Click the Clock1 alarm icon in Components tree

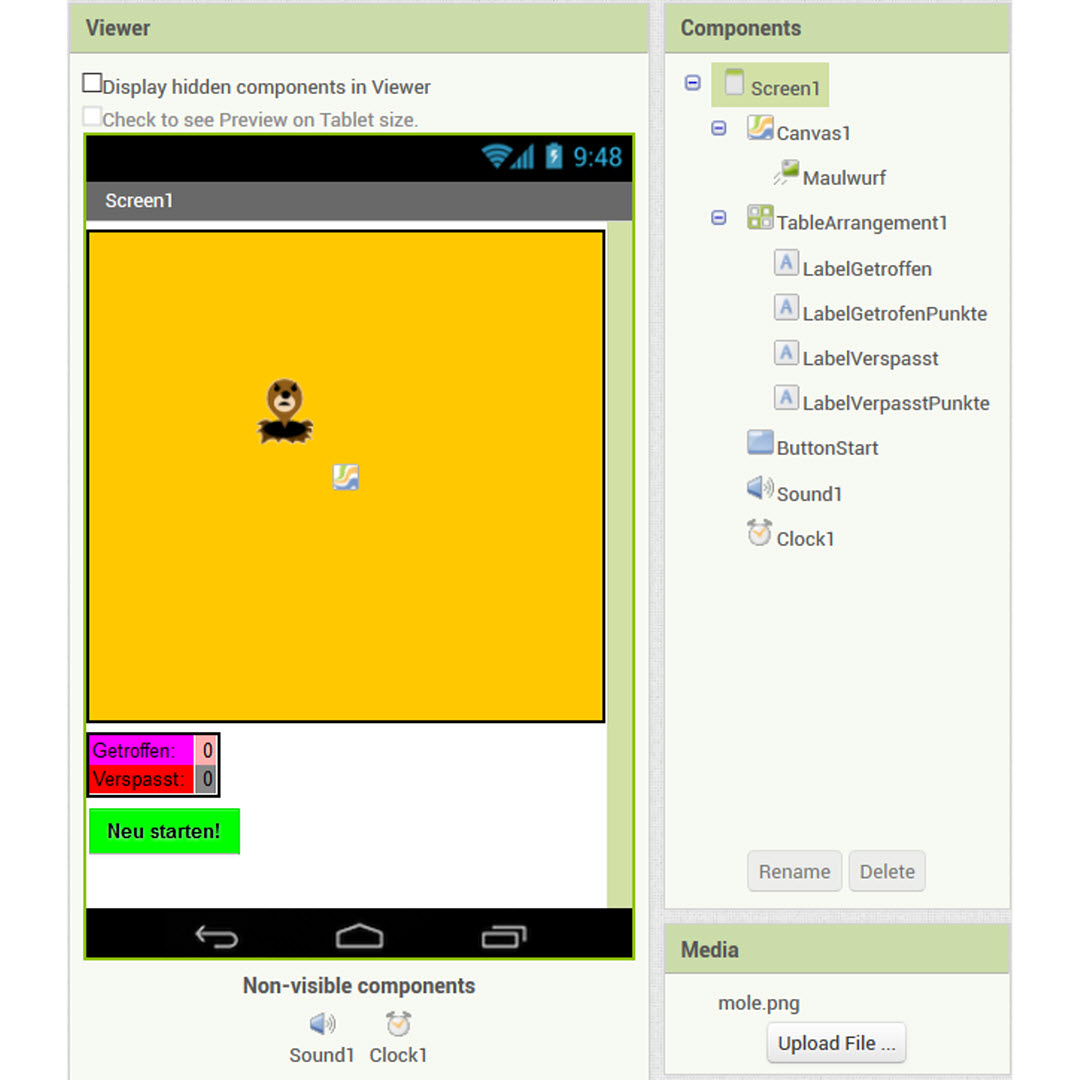[x=760, y=532]
